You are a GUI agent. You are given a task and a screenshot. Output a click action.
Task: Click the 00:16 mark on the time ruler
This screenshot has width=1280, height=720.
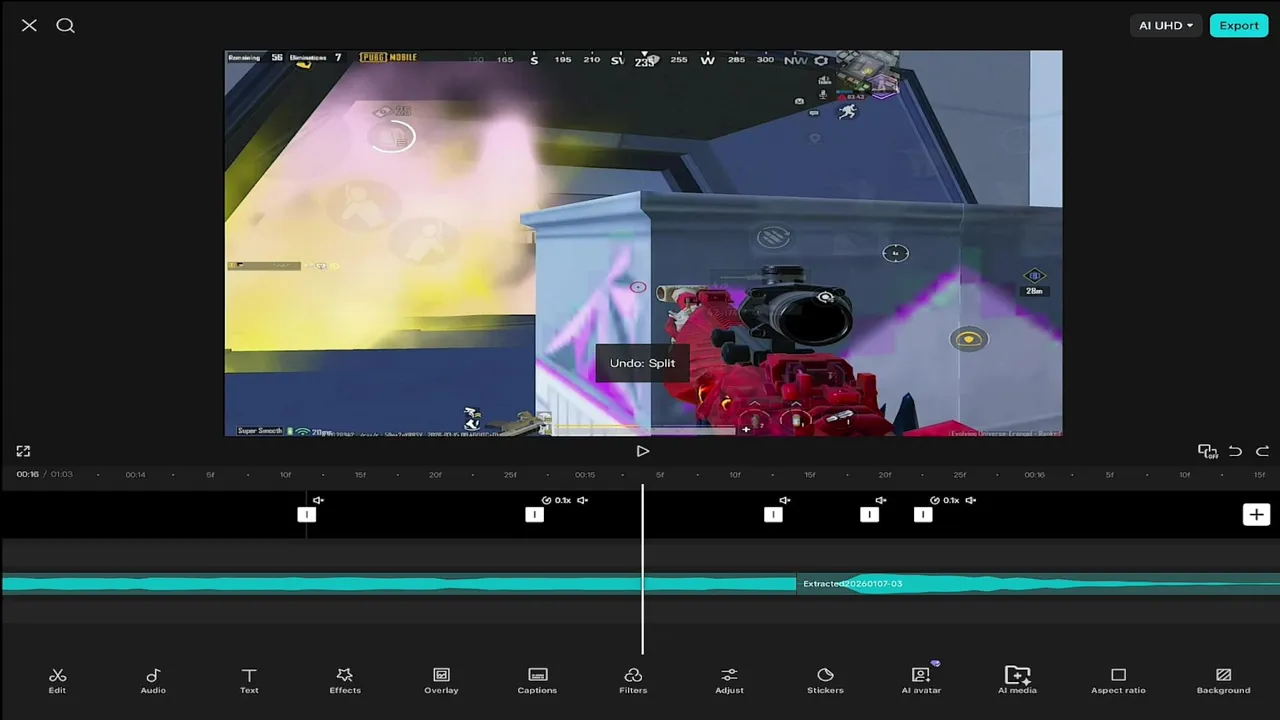[1035, 475]
